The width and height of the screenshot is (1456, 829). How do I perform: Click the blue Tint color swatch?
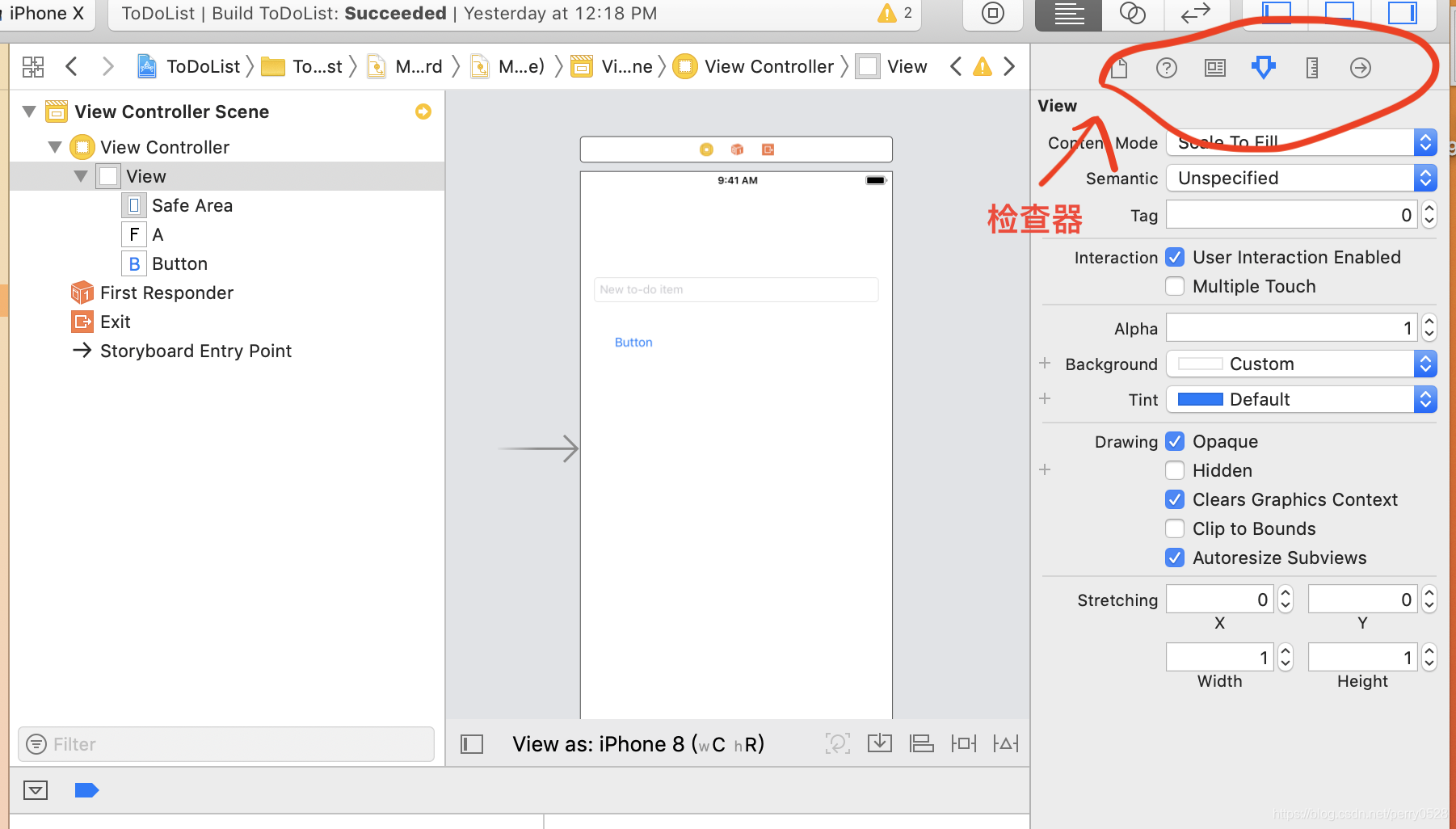pos(1200,399)
